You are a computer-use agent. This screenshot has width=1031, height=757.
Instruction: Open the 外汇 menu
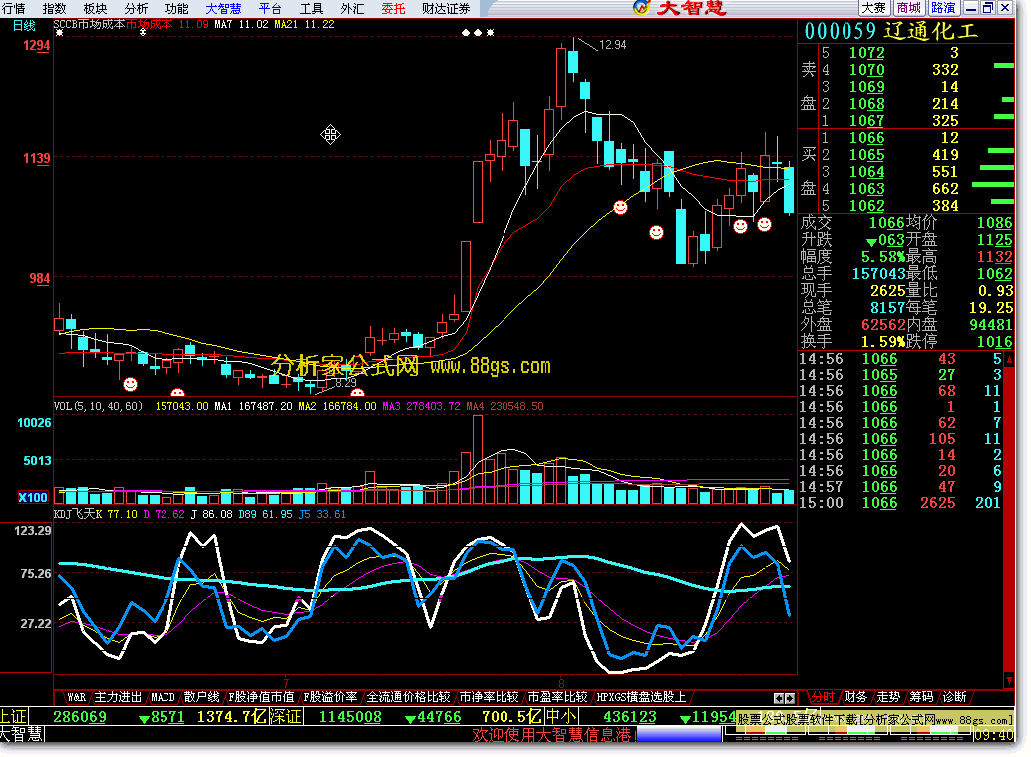[x=352, y=9]
